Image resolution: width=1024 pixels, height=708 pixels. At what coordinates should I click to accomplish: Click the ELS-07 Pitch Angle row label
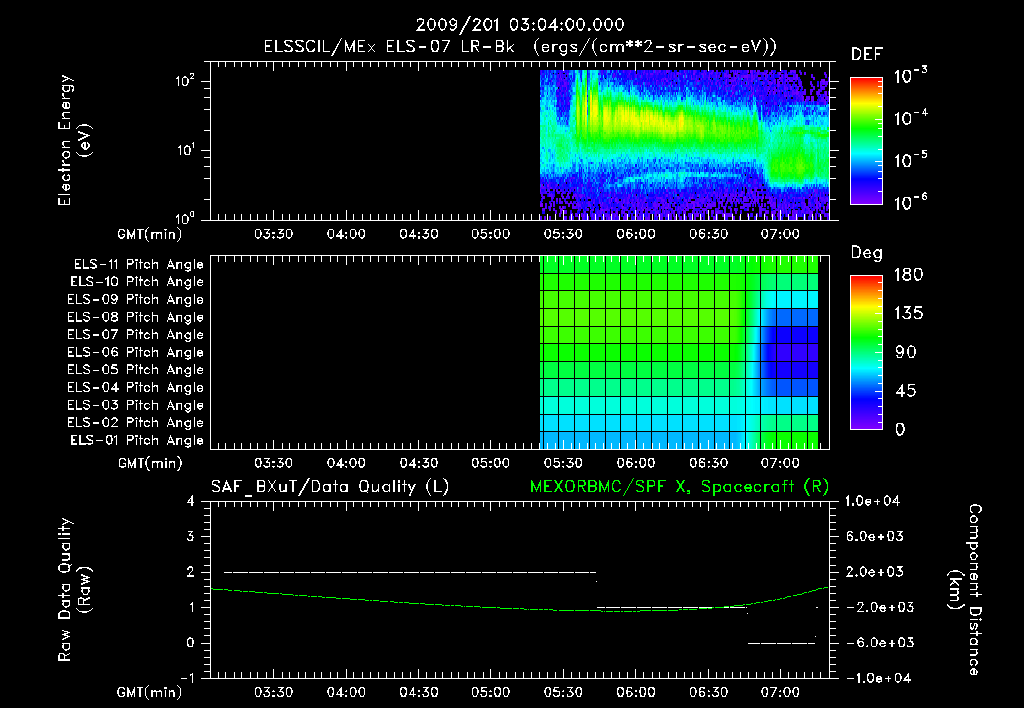pos(136,335)
